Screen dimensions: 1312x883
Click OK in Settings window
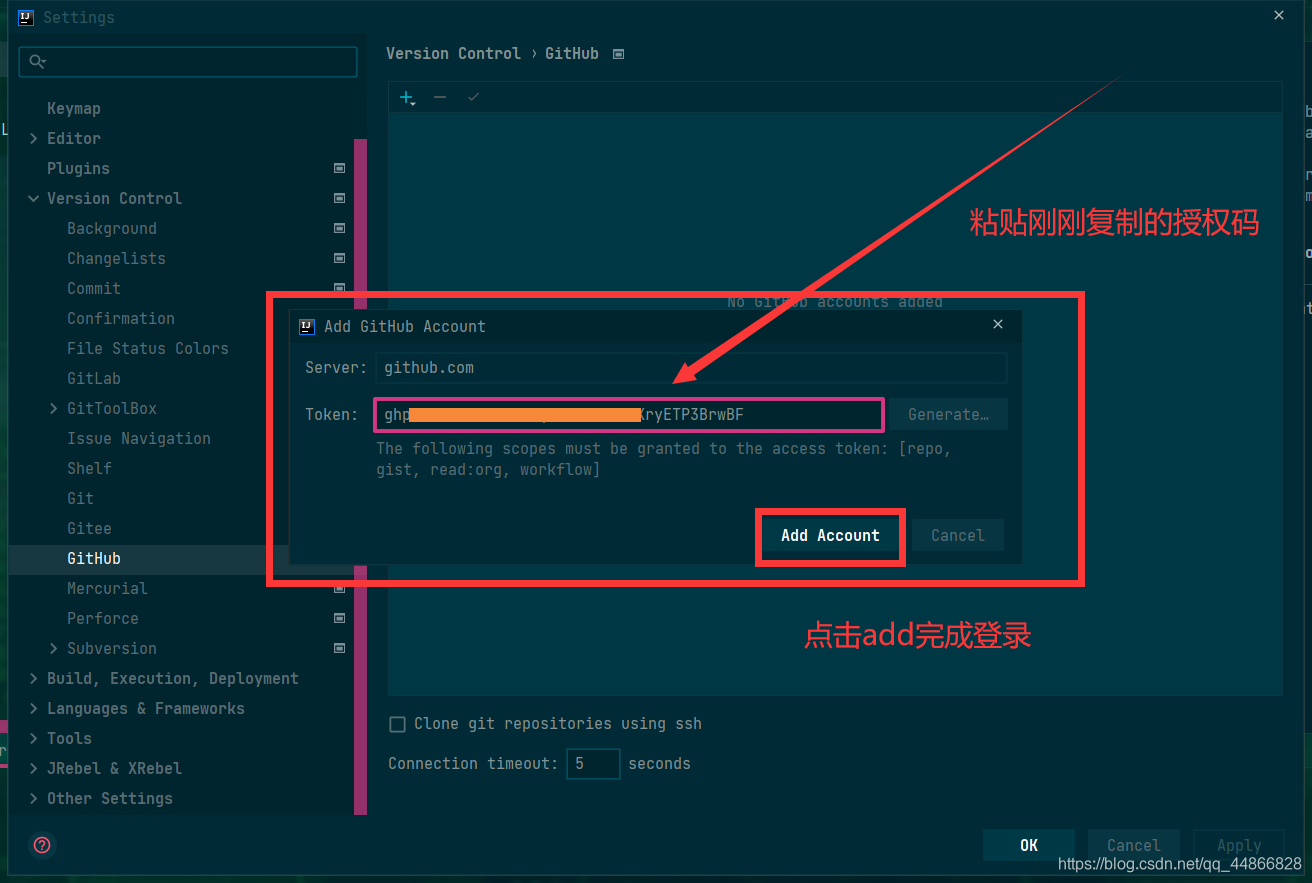click(x=1029, y=845)
